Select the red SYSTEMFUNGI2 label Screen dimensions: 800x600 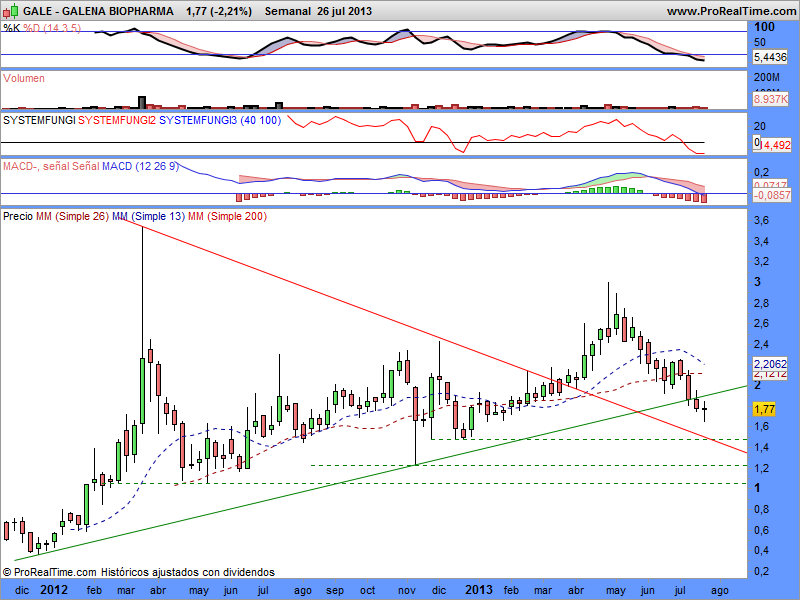[117, 120]
